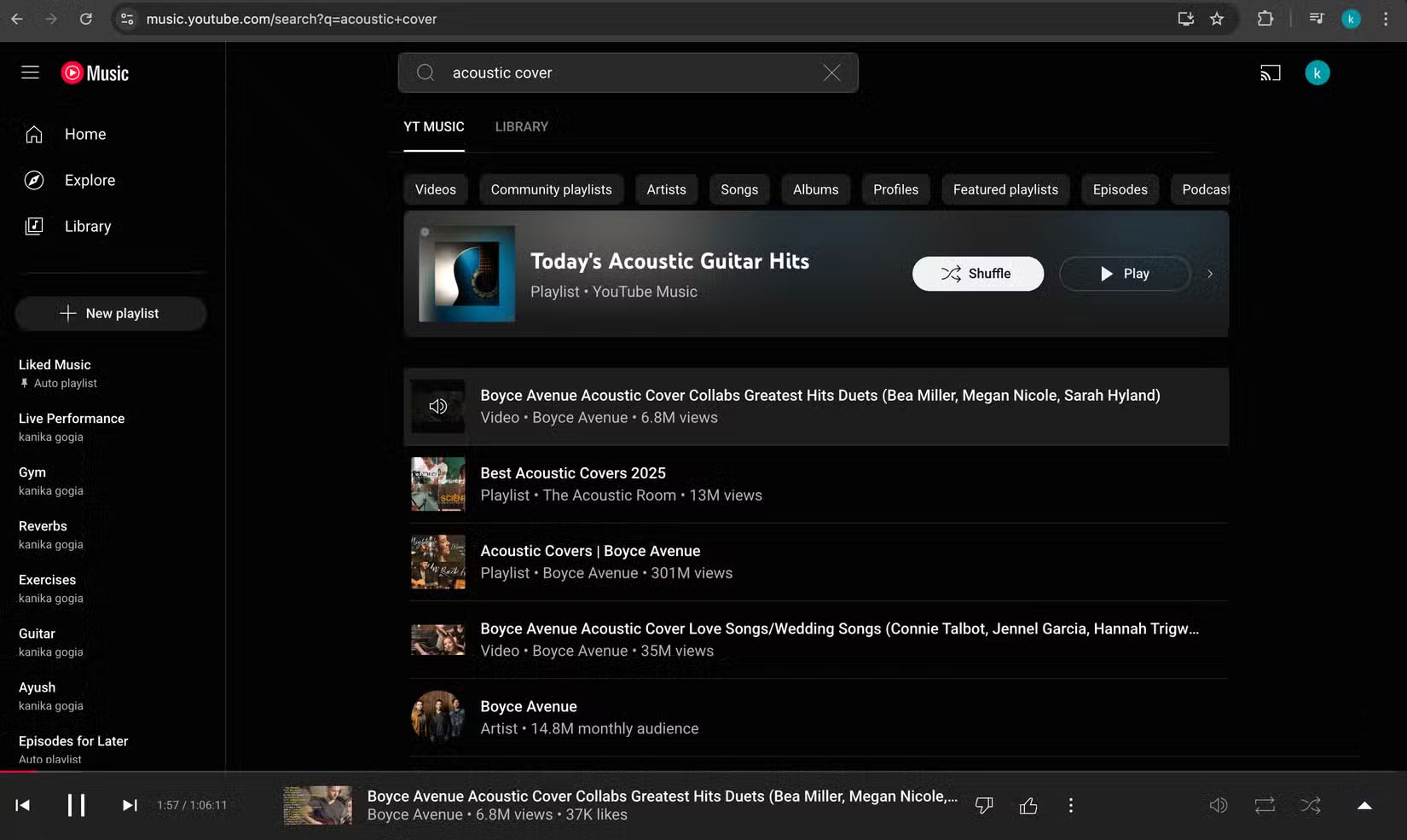Select the Explore sidebar icon
Viewport: 1407px width, 840px height.
[x=33, y=180]
